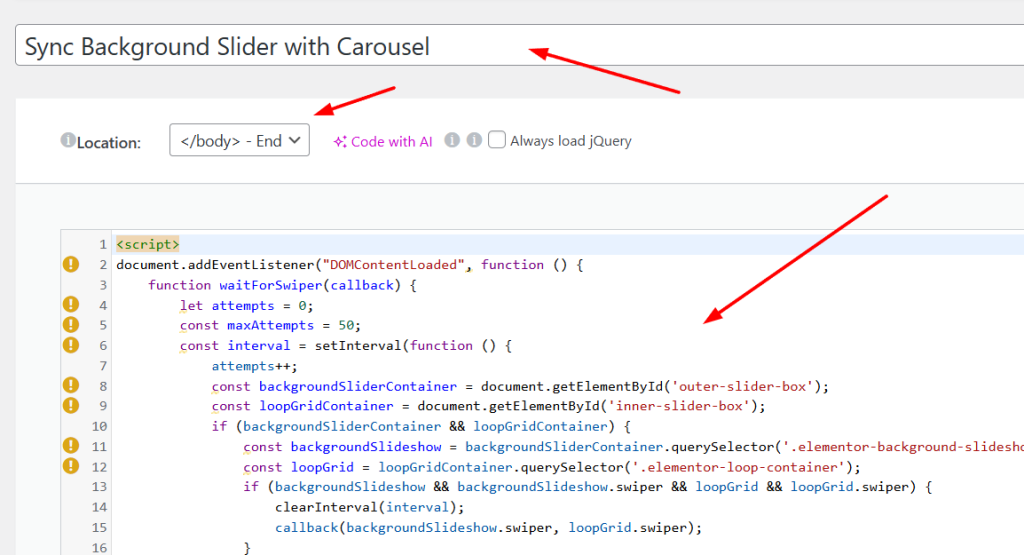
Task: Click the warning icon on line 2
Action: [x=71, y=265]
